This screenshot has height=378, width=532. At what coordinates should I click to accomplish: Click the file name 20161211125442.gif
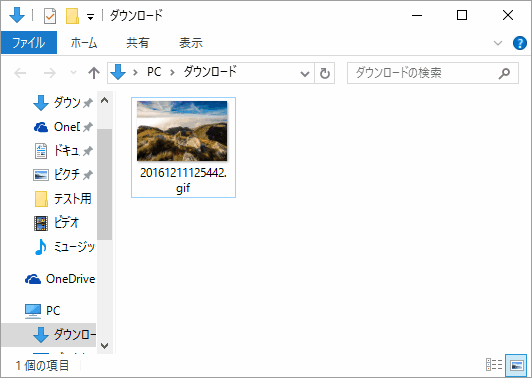tap(183, 180)
